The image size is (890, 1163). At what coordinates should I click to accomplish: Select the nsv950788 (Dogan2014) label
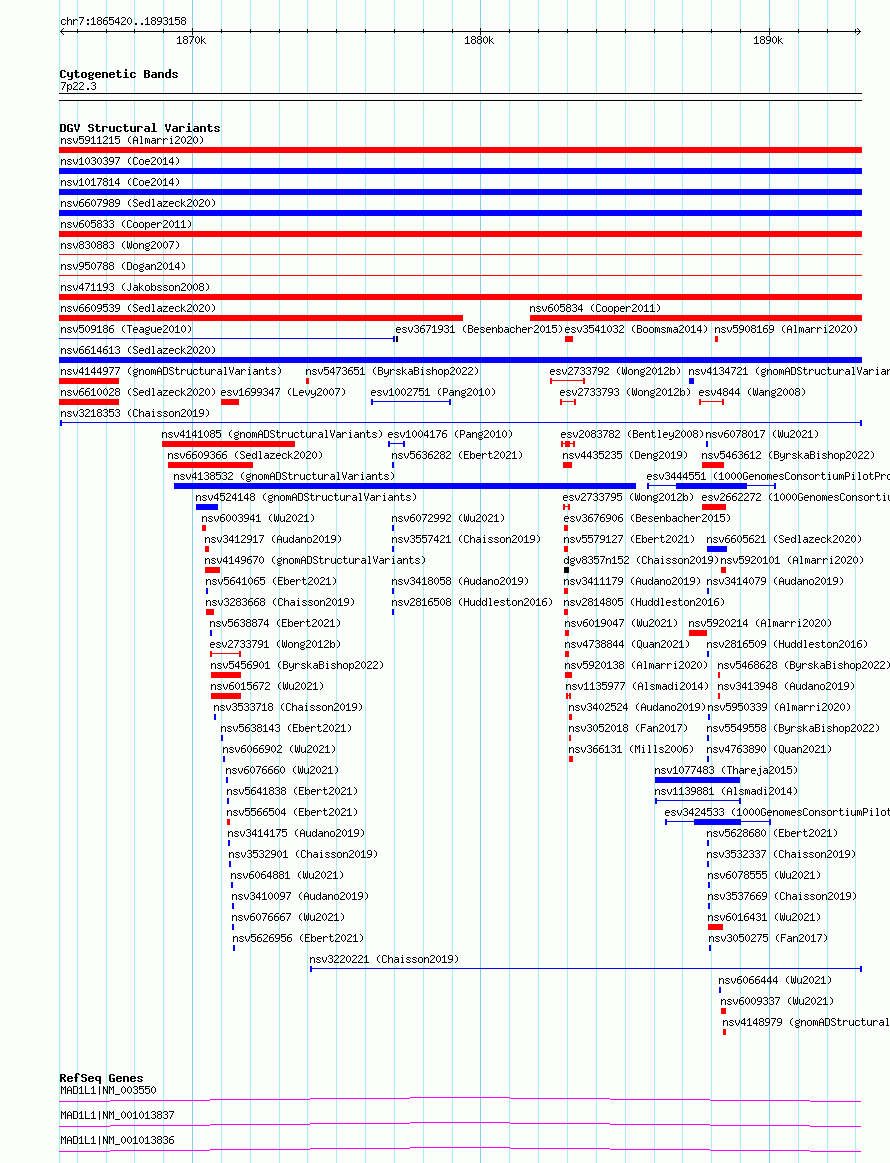(123, 266)
